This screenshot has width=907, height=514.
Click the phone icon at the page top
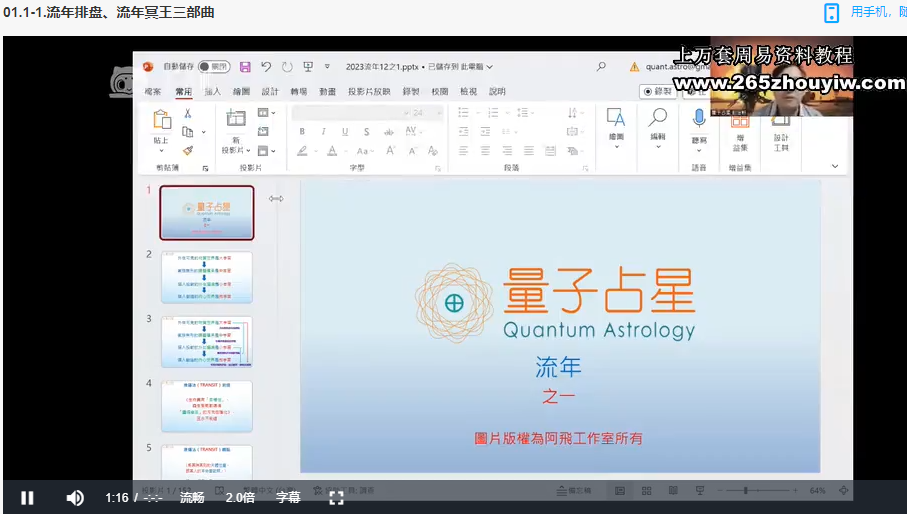point(831,13)
